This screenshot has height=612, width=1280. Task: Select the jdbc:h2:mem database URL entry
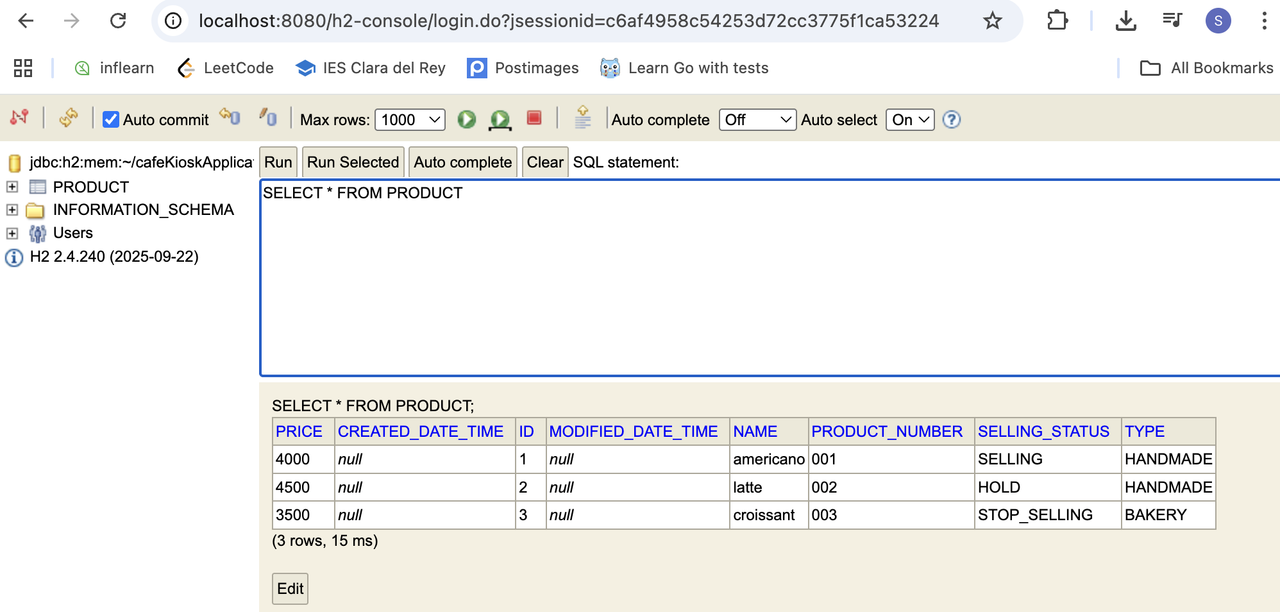141,163
